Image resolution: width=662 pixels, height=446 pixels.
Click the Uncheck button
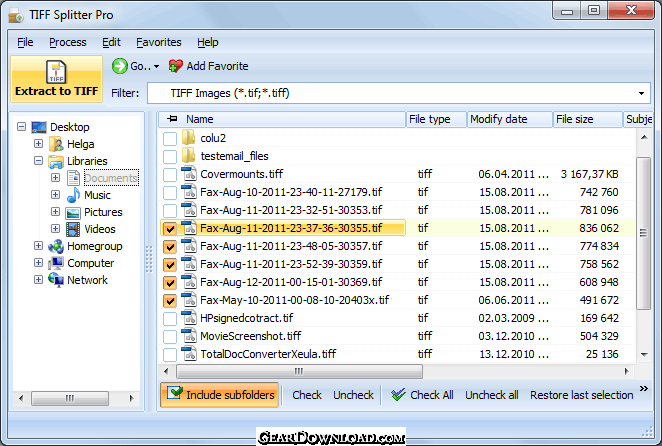click(353, 395)
